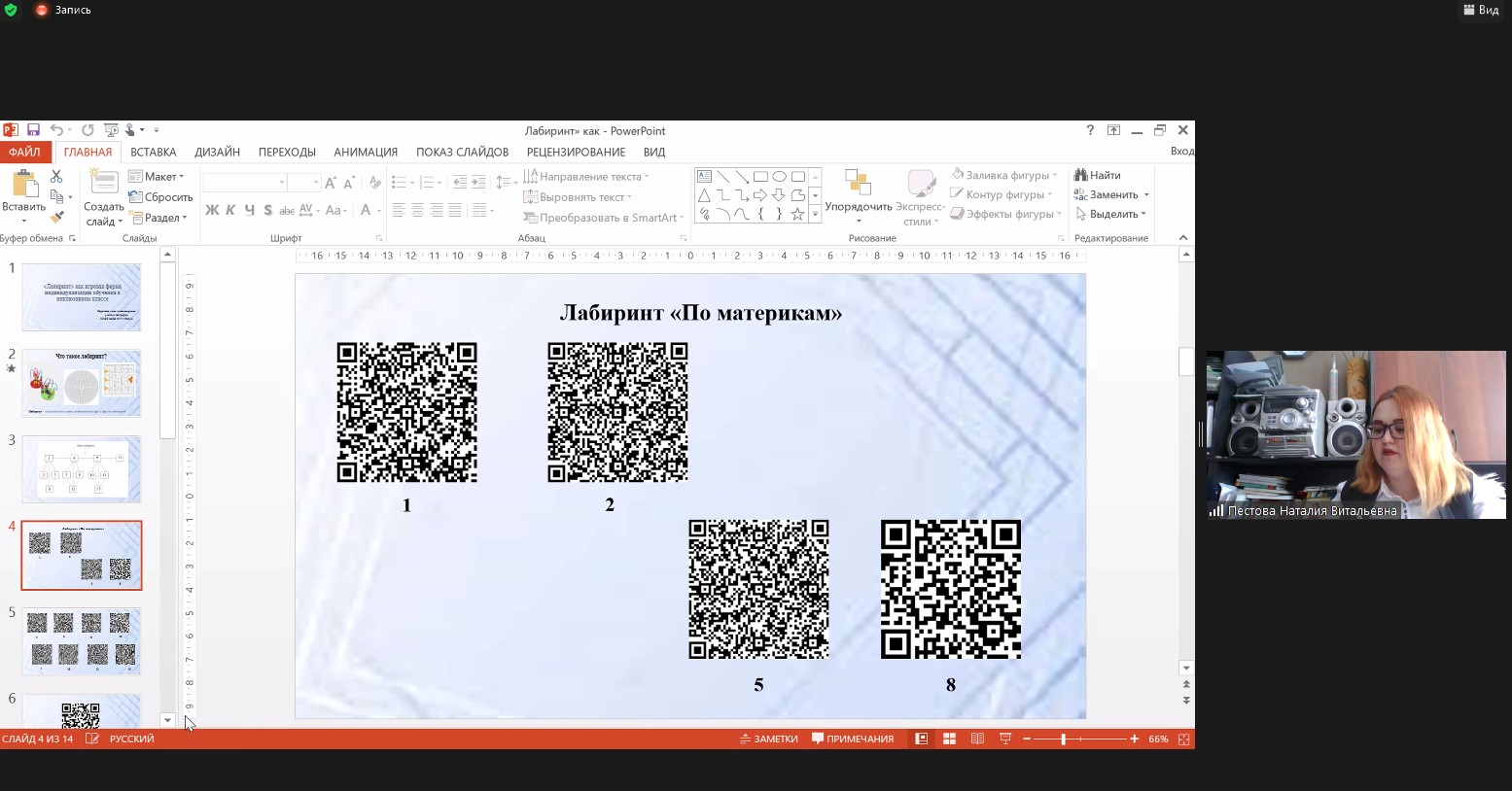This screenshot has height=791, width=1512.
Task: Switch to the АНИМАЦИЯ tab
Action: [366, 152]
